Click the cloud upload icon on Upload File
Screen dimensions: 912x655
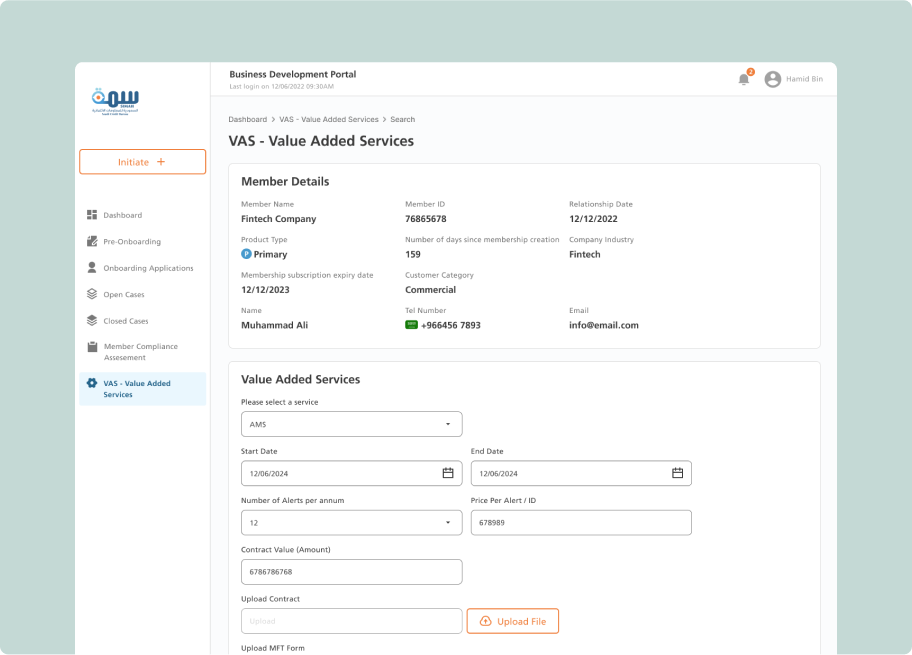click(x=485, y=621)
